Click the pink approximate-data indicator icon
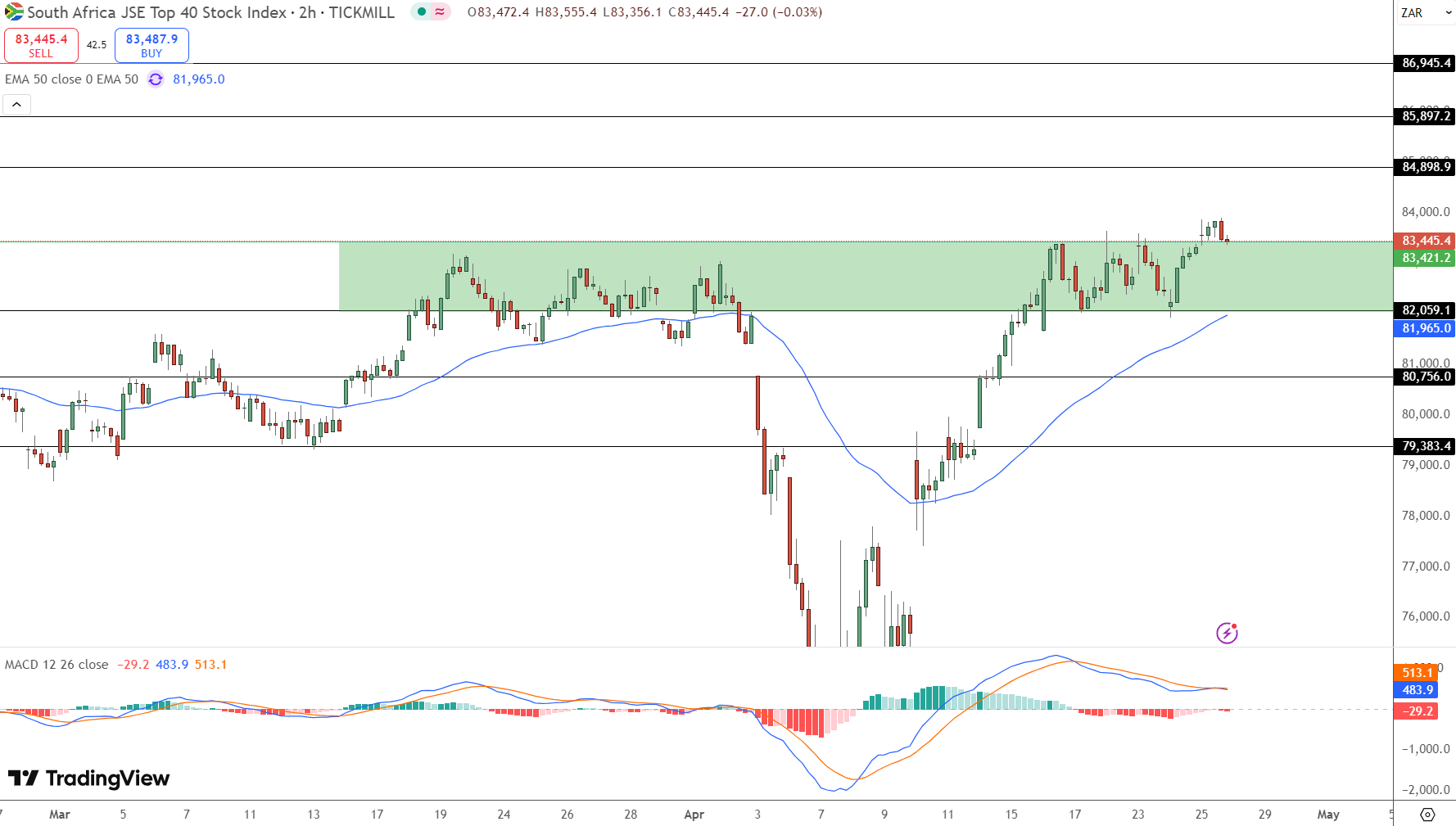Viewport: 1456px width, 826px height. 441,12
